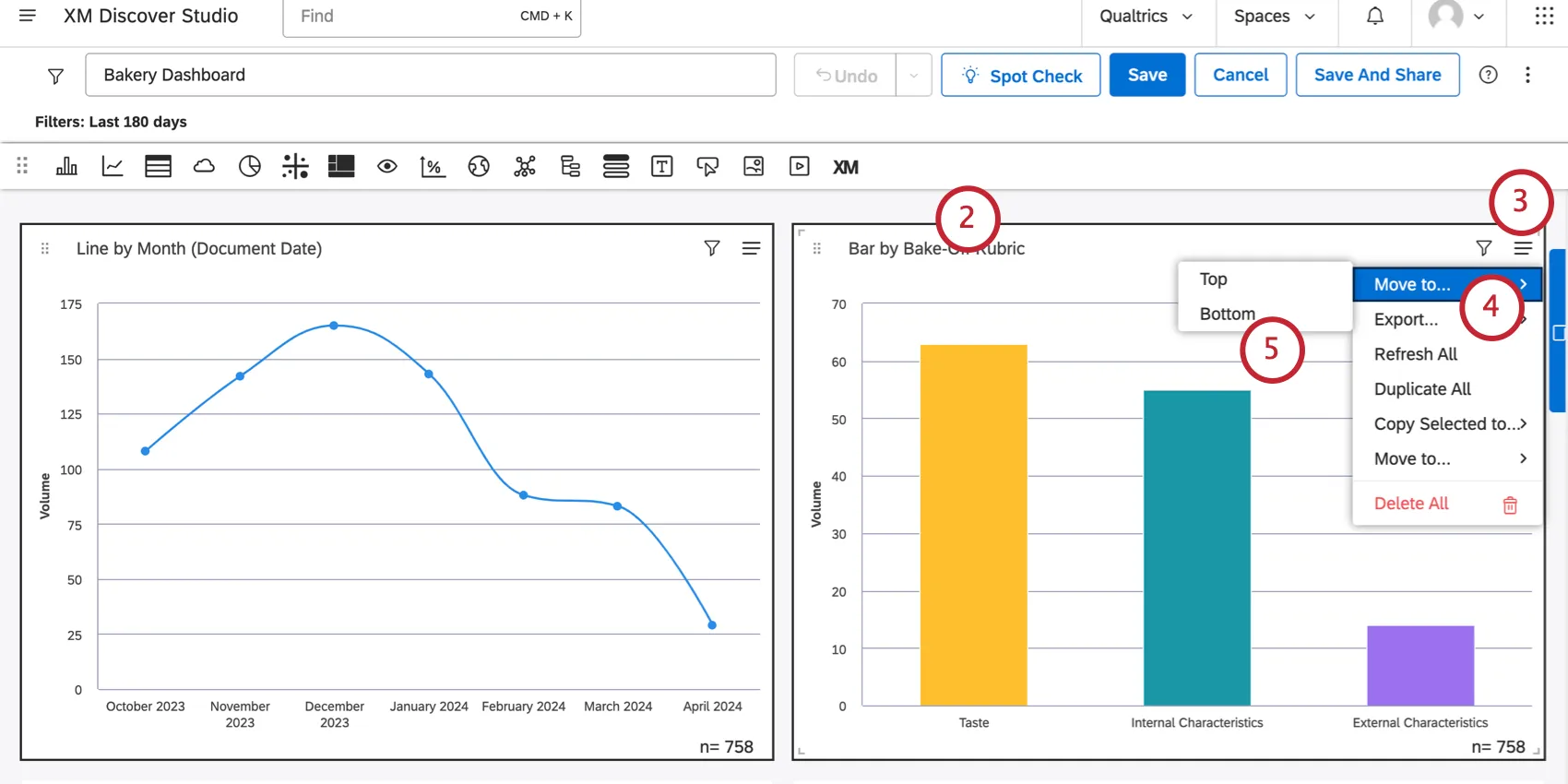Click the Save button
This screenshot has height=784, width=1568.
(x=1146, y=75)
